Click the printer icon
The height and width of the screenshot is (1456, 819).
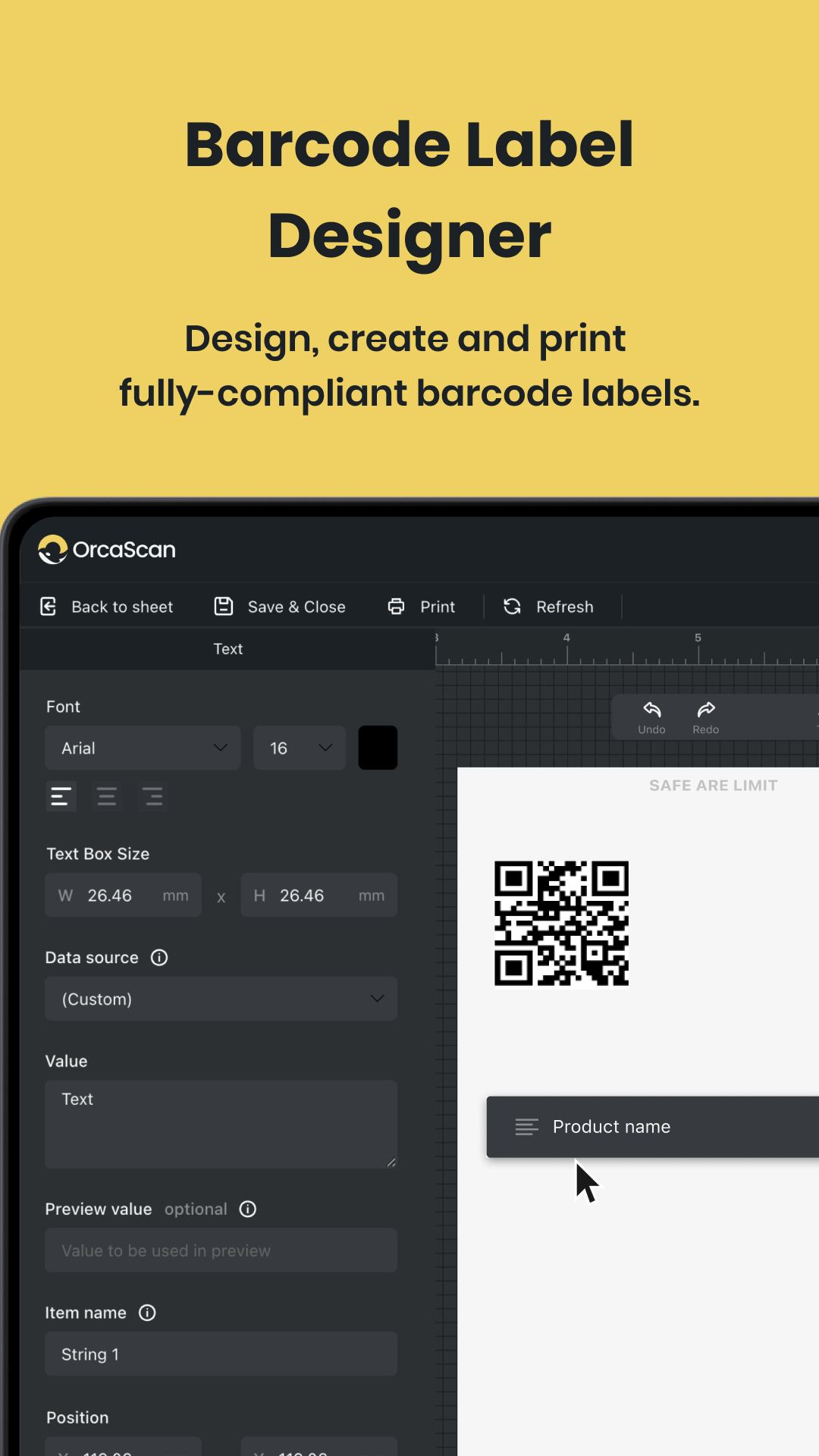(x=396, y=607)
